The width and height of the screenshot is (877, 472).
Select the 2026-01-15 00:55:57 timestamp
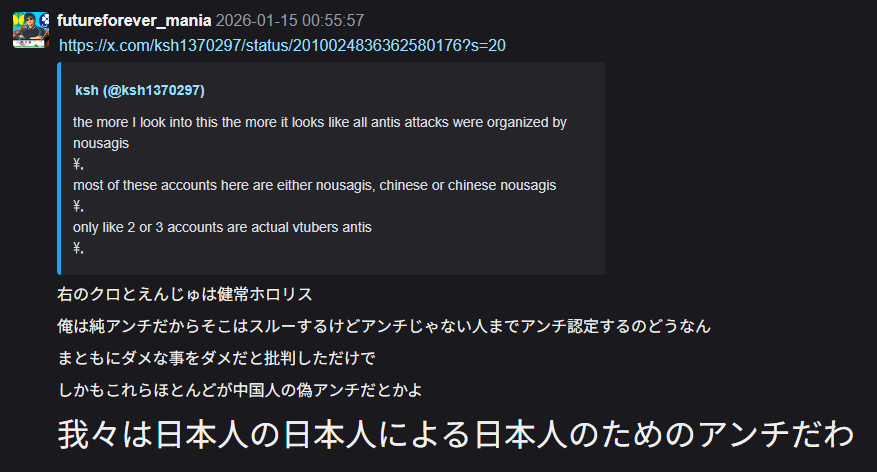290,21
